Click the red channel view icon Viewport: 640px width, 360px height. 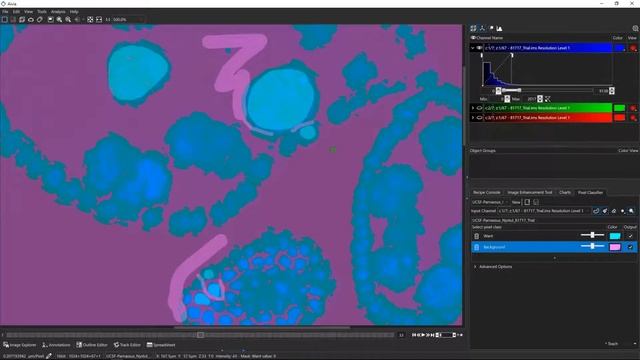pyautogui.click(x=633, y=118)
